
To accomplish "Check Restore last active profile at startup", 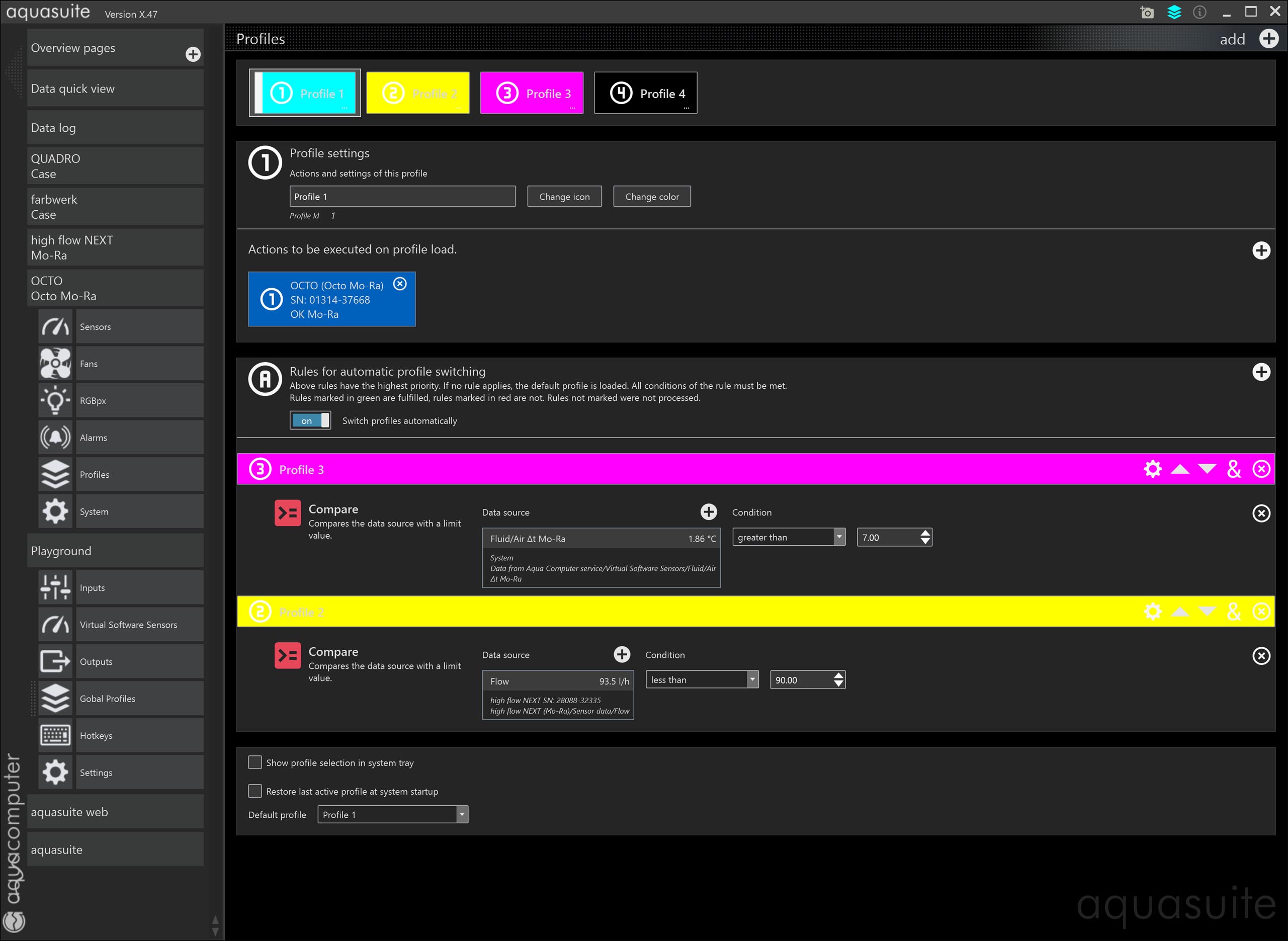I will tap(254, 791).
